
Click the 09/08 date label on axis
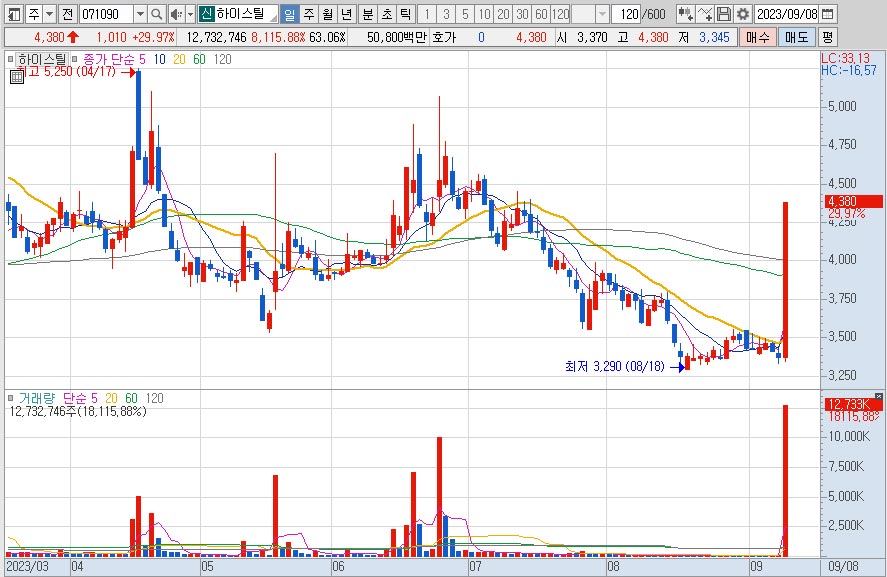(843, 566)
